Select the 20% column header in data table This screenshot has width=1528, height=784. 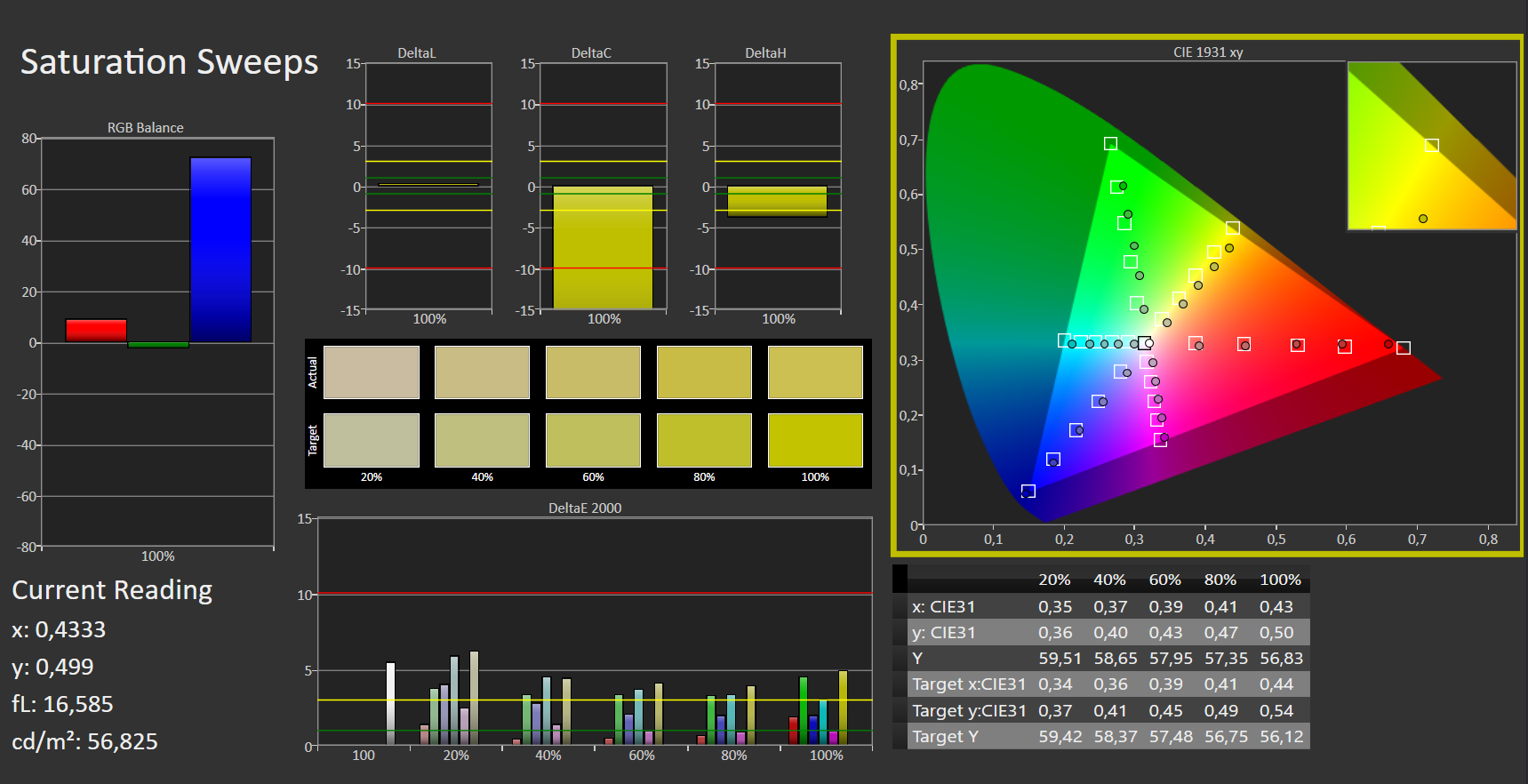(1054, 580)
